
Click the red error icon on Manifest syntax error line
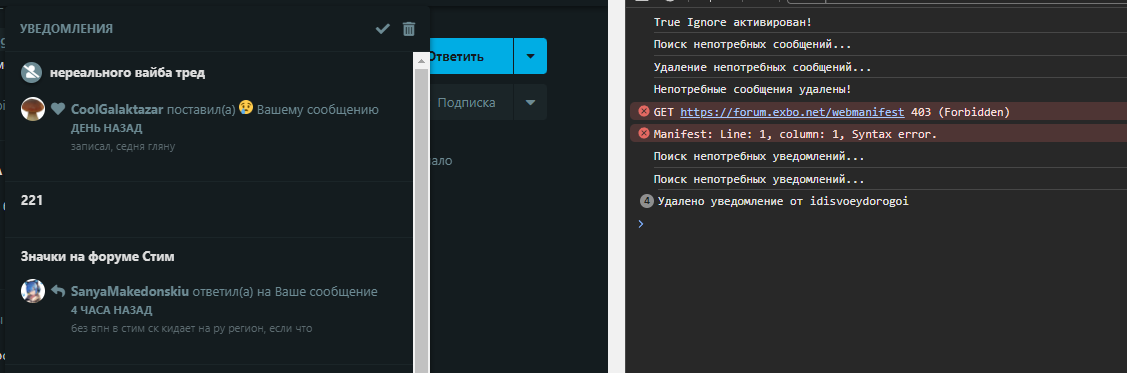(644, 133)
